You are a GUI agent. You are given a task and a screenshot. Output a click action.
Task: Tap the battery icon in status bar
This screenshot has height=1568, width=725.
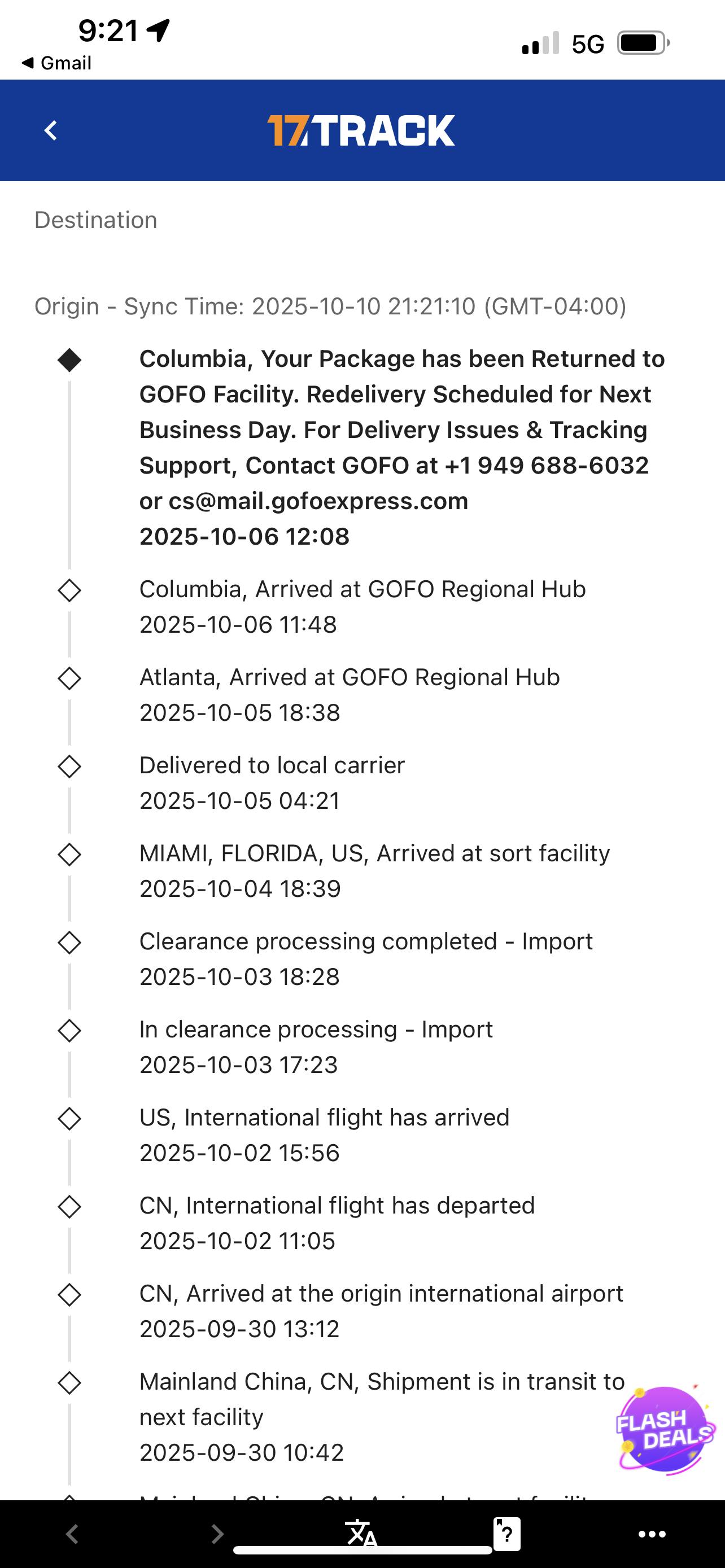coord(643,43)
